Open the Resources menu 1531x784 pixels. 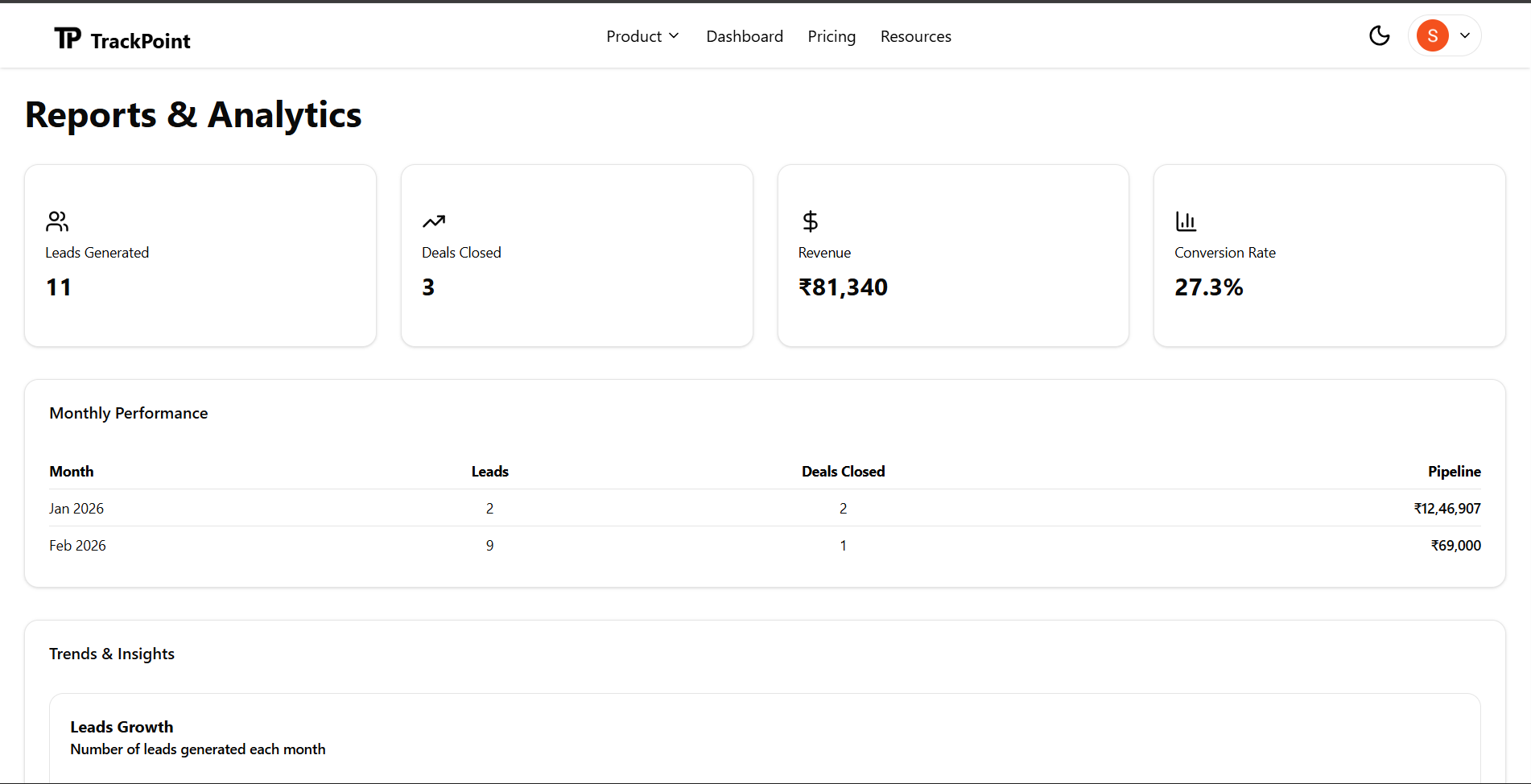tap(915, 35)
